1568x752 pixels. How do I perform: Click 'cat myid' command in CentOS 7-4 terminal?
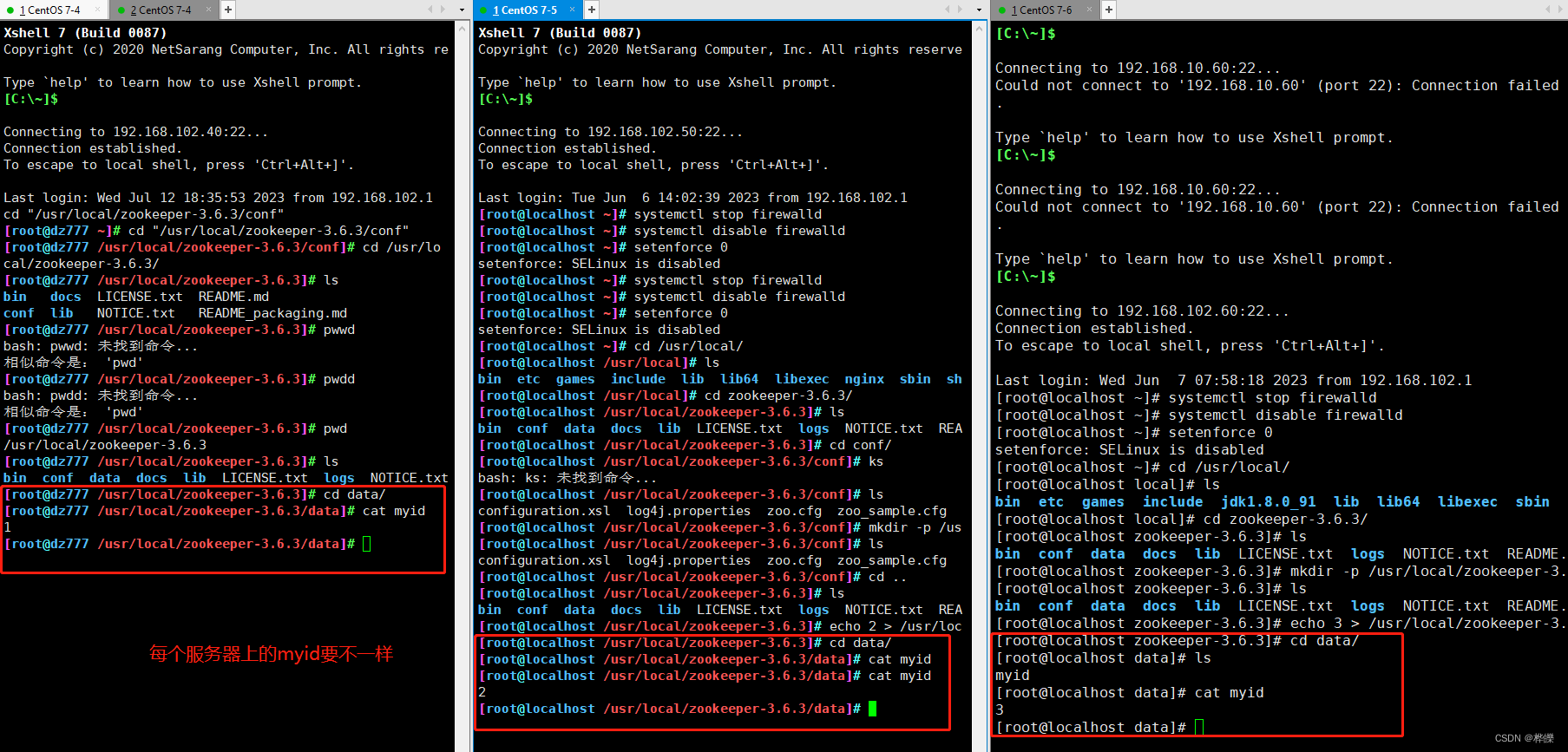pyautogui.click(x=394, y=511)
